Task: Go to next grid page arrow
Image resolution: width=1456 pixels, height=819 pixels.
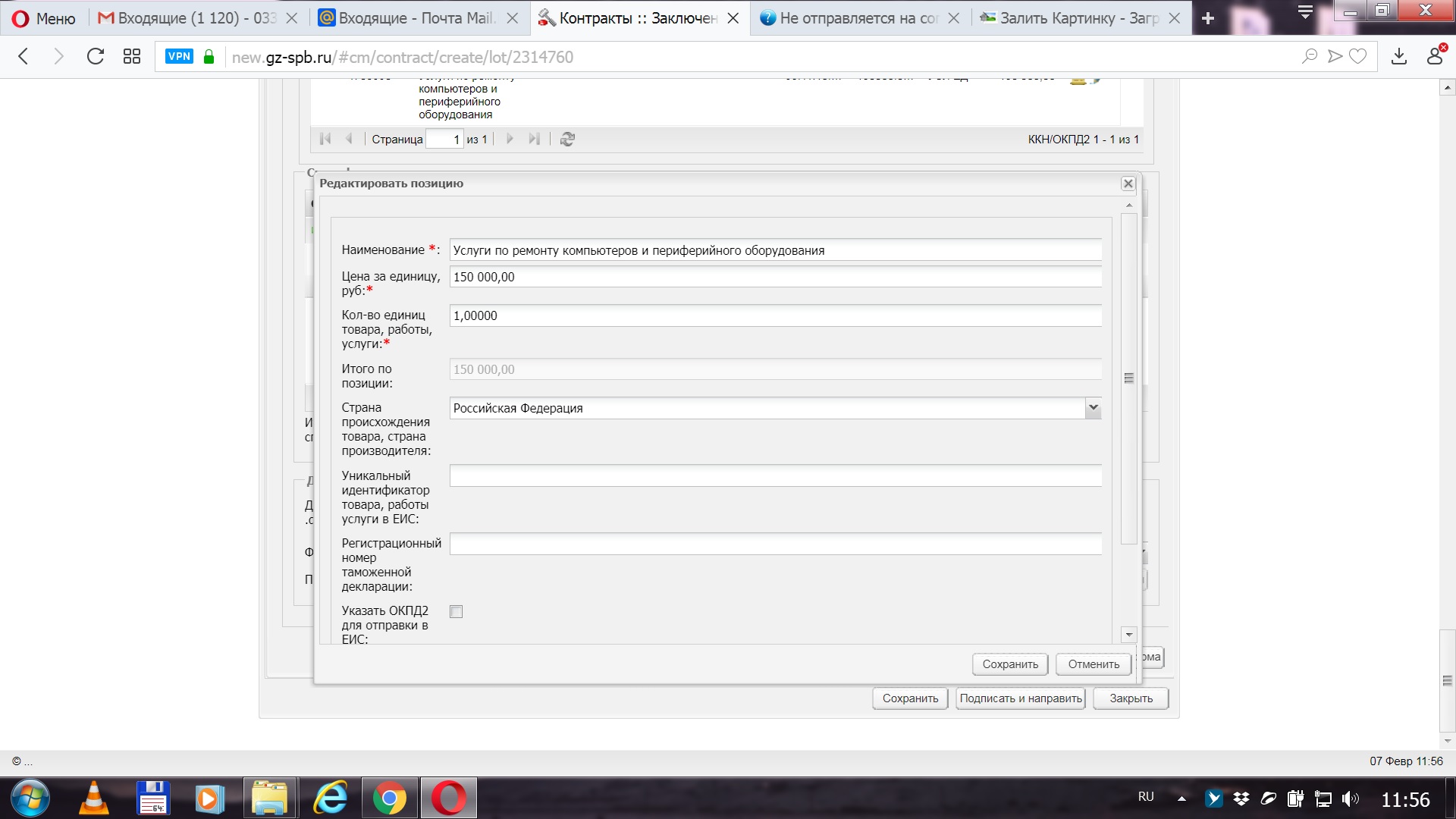Action: coord(510,139)
